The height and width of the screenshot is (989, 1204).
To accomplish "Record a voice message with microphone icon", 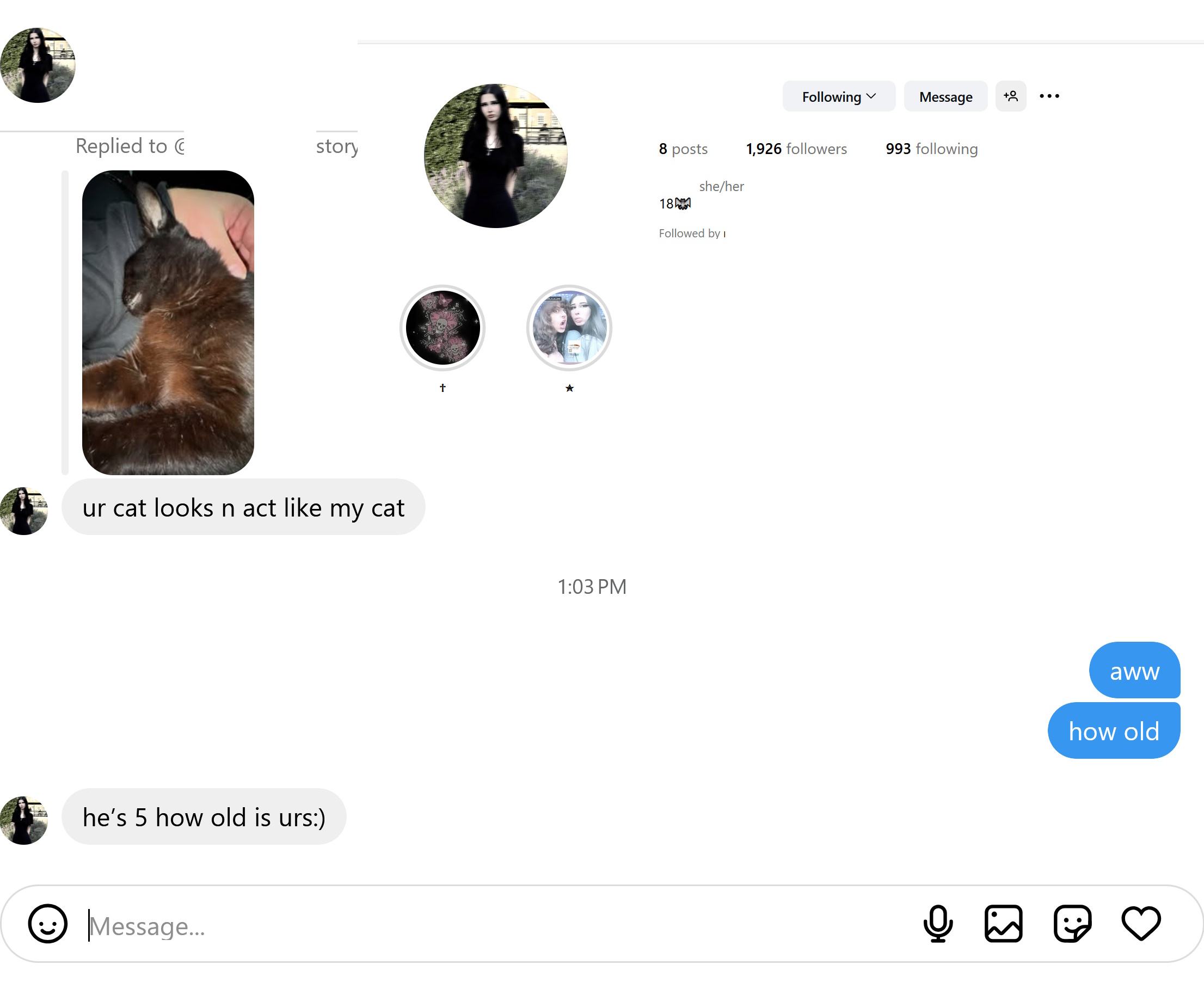I will tap(938, 924).
